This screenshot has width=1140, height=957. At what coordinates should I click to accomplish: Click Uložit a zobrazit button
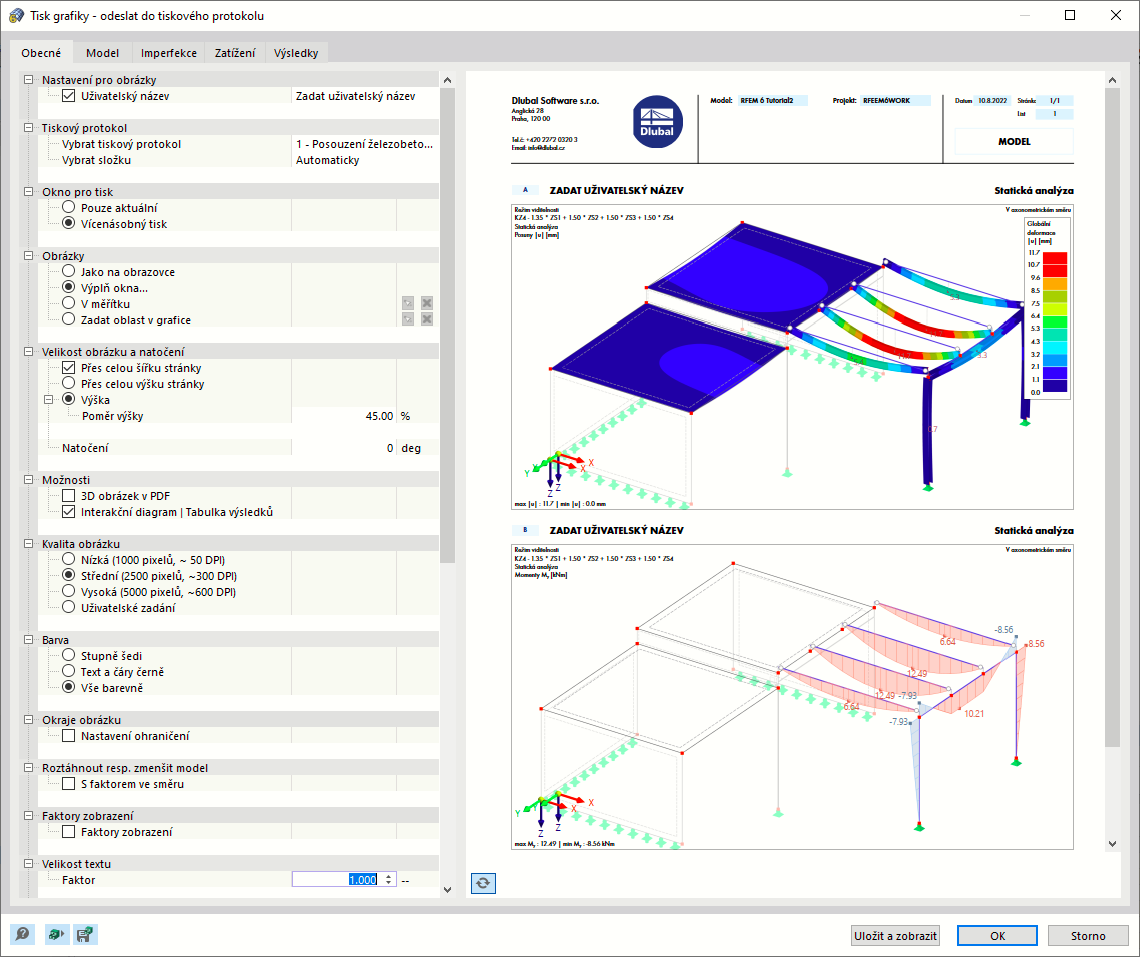(895, 935)
